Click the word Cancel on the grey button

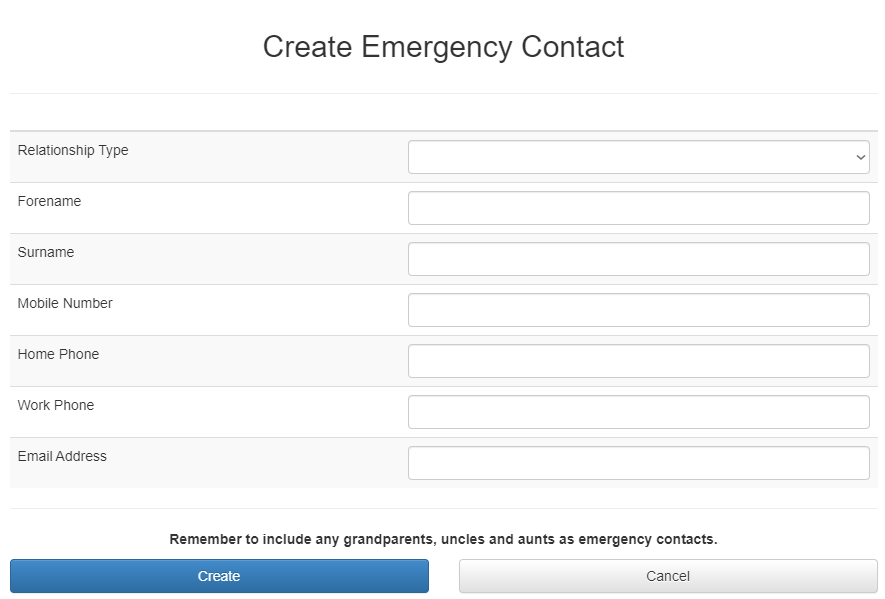(x=668, y=576)
